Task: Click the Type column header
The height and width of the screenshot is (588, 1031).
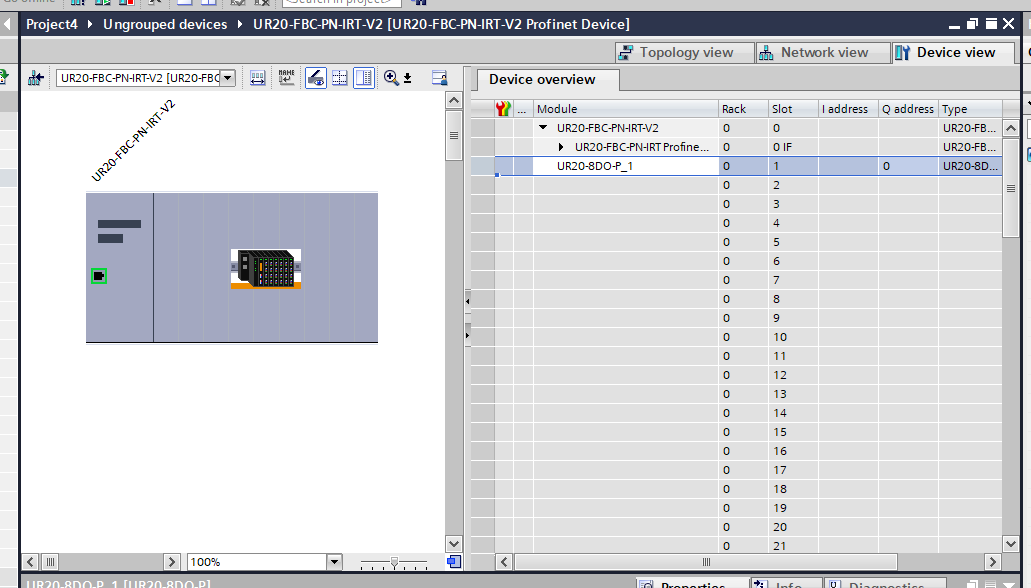Action: point(970,109)
